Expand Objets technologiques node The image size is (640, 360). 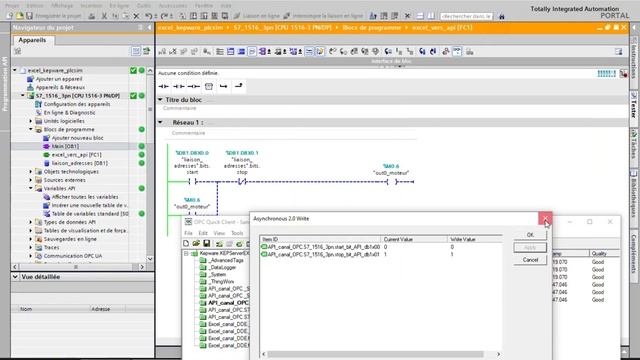click(x=31, y=171)
